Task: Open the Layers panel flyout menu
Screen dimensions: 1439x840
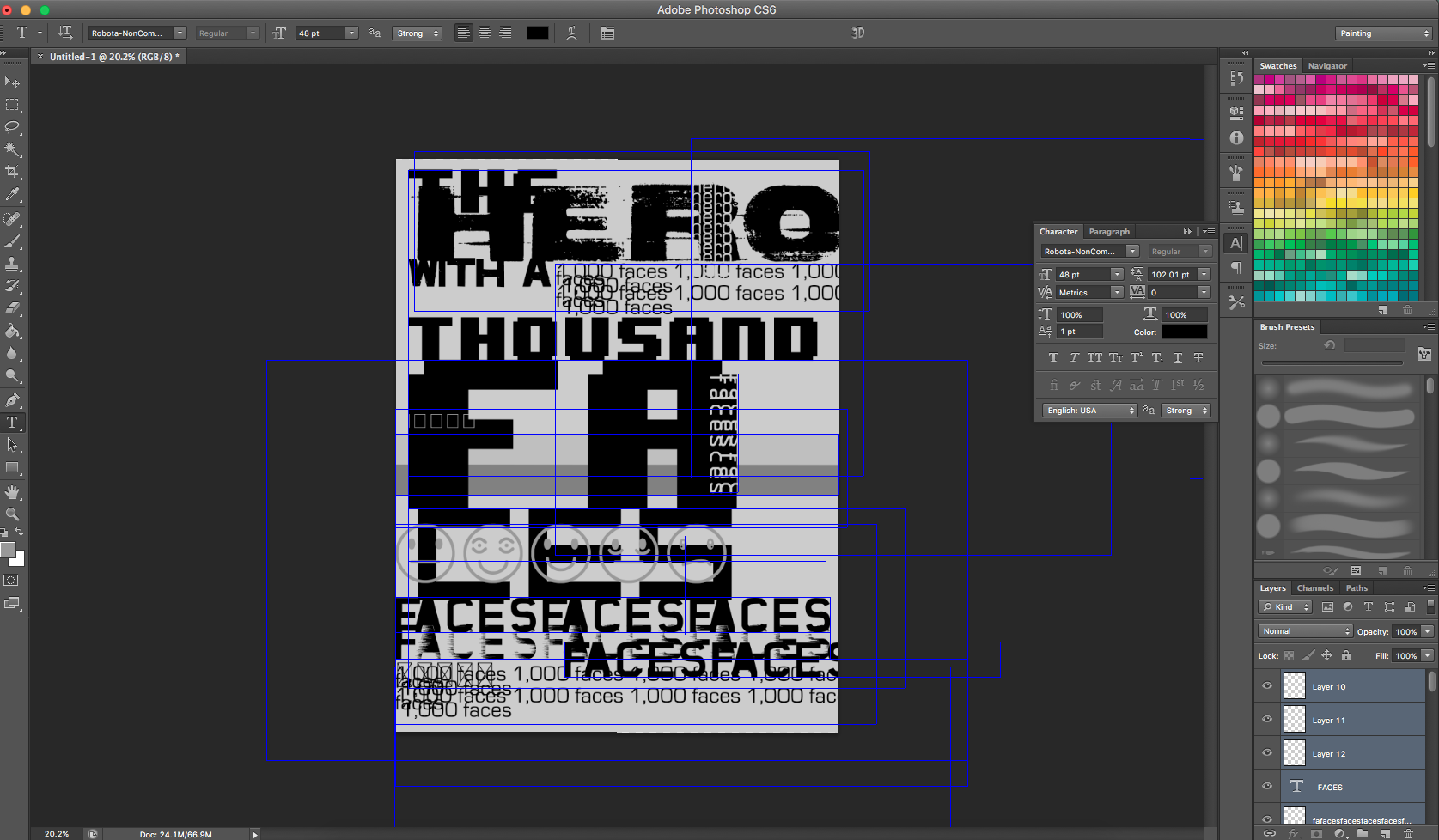Action: click(x=1428, y=588)
